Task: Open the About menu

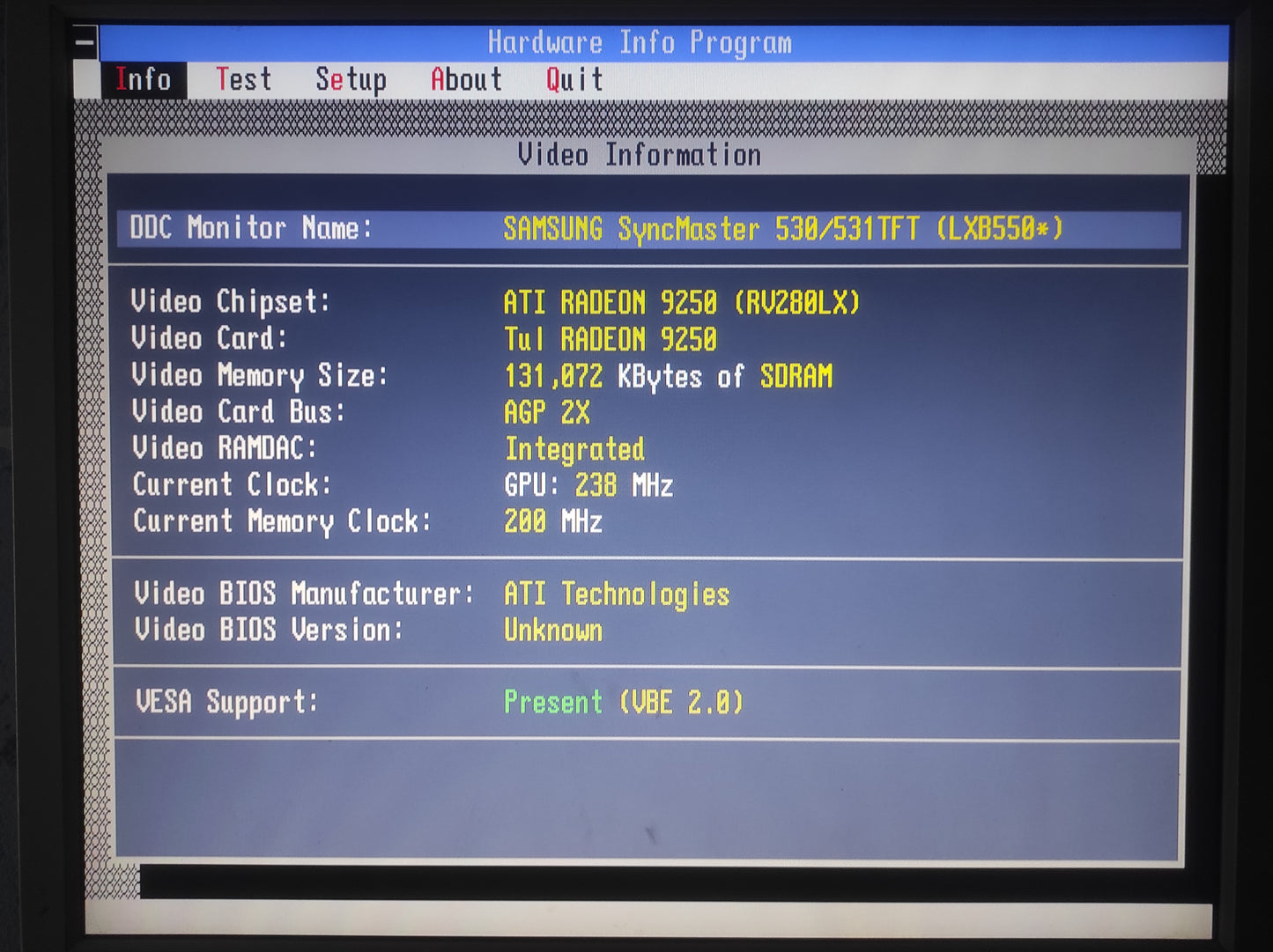Action: (x=466, y=79)
